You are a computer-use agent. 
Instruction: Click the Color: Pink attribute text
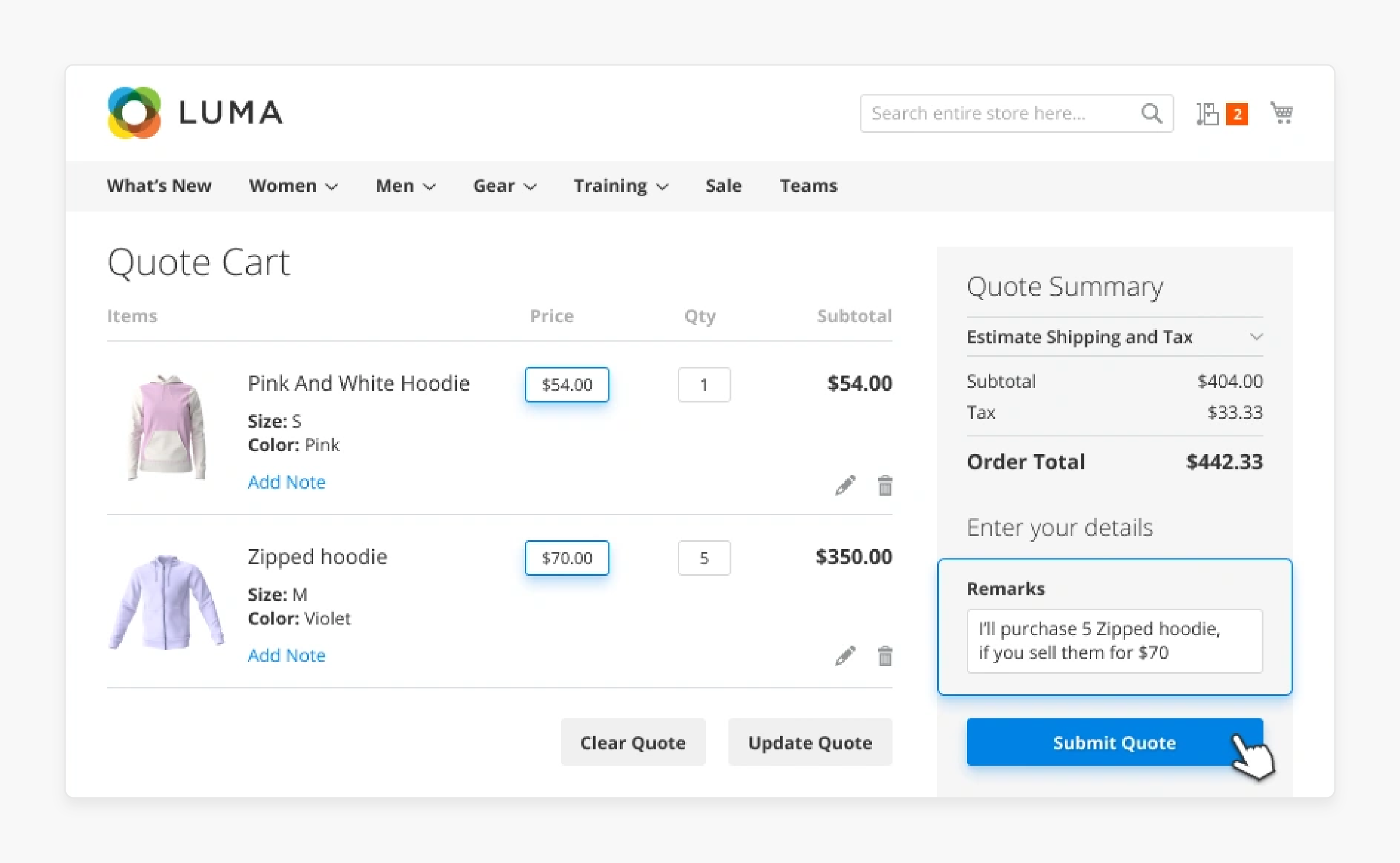[x=294, y=445]
